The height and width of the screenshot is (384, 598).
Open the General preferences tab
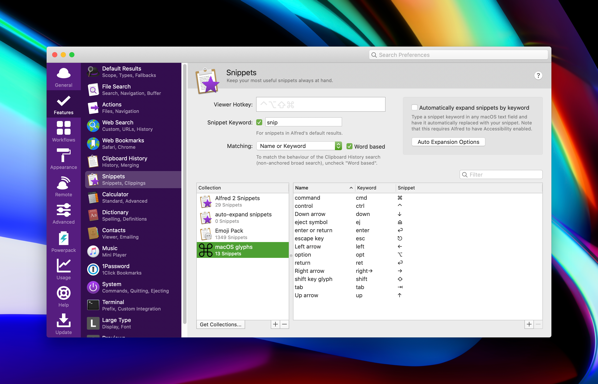pyautogui.click(x=63, y=77)
